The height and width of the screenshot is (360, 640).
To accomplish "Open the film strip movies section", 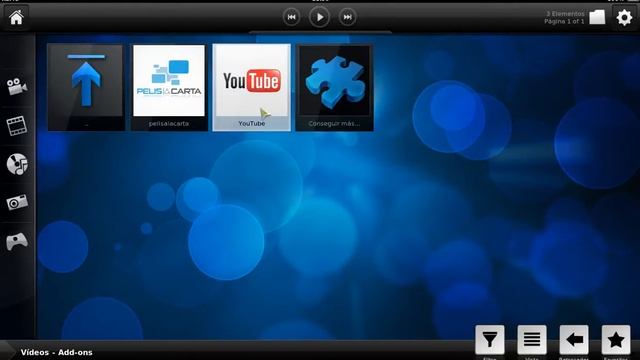I will pos(17,125).
